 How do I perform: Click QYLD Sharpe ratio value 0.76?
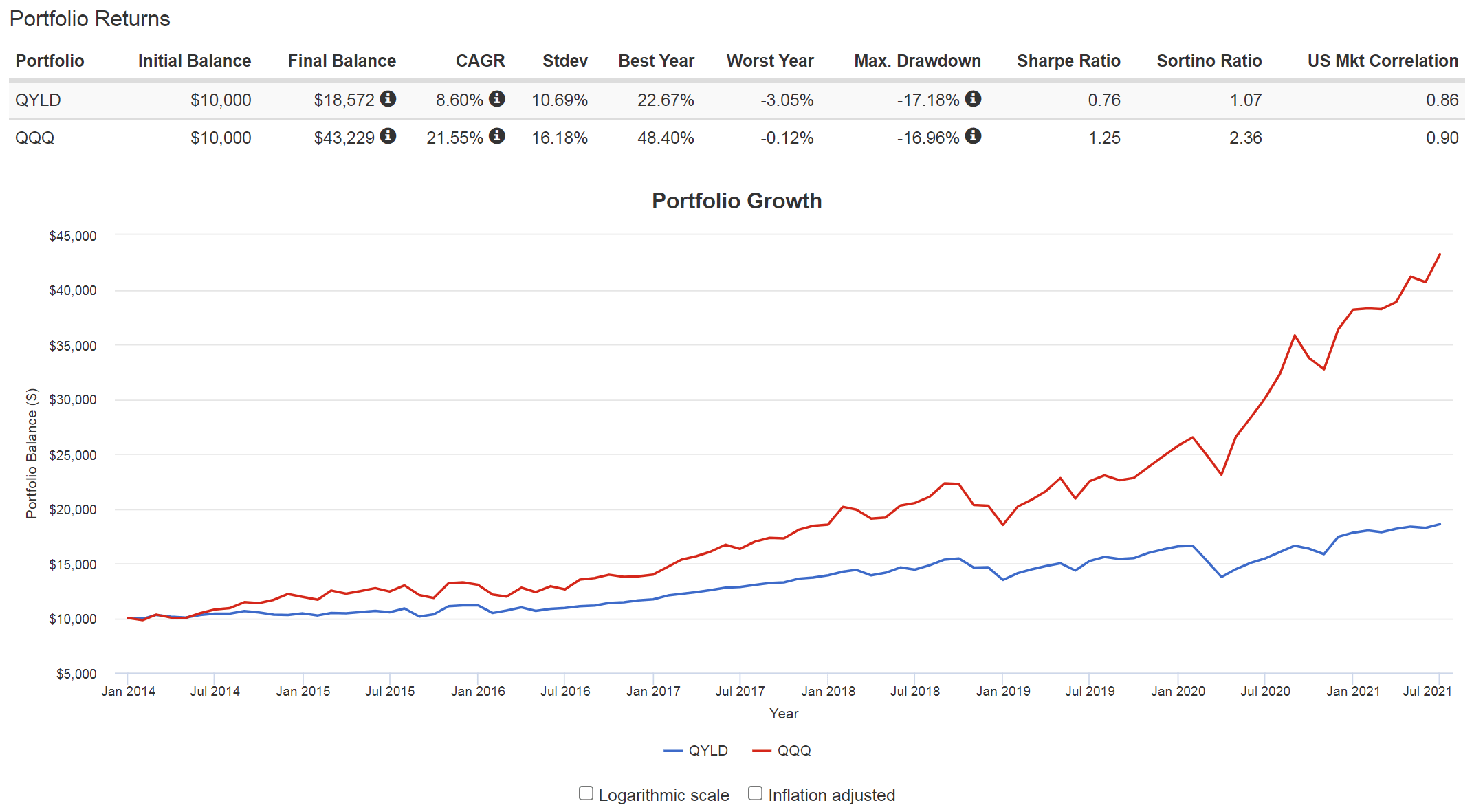click(1104, 100)
